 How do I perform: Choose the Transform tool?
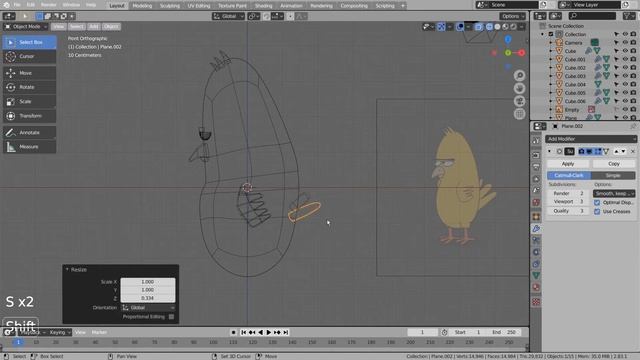[x=29, y=116]
